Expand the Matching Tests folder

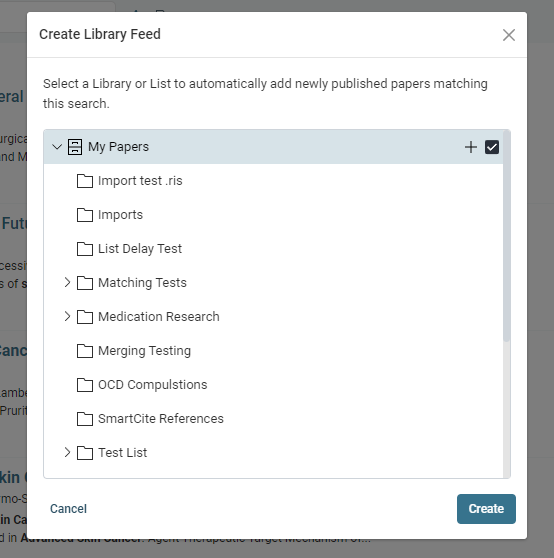coord(67,283)
